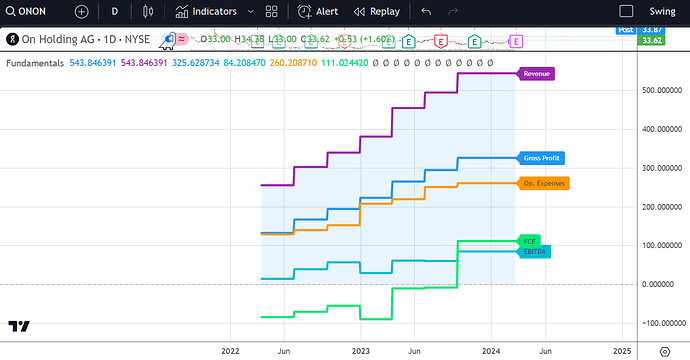Open symbol search for ONON

[26, 11]
